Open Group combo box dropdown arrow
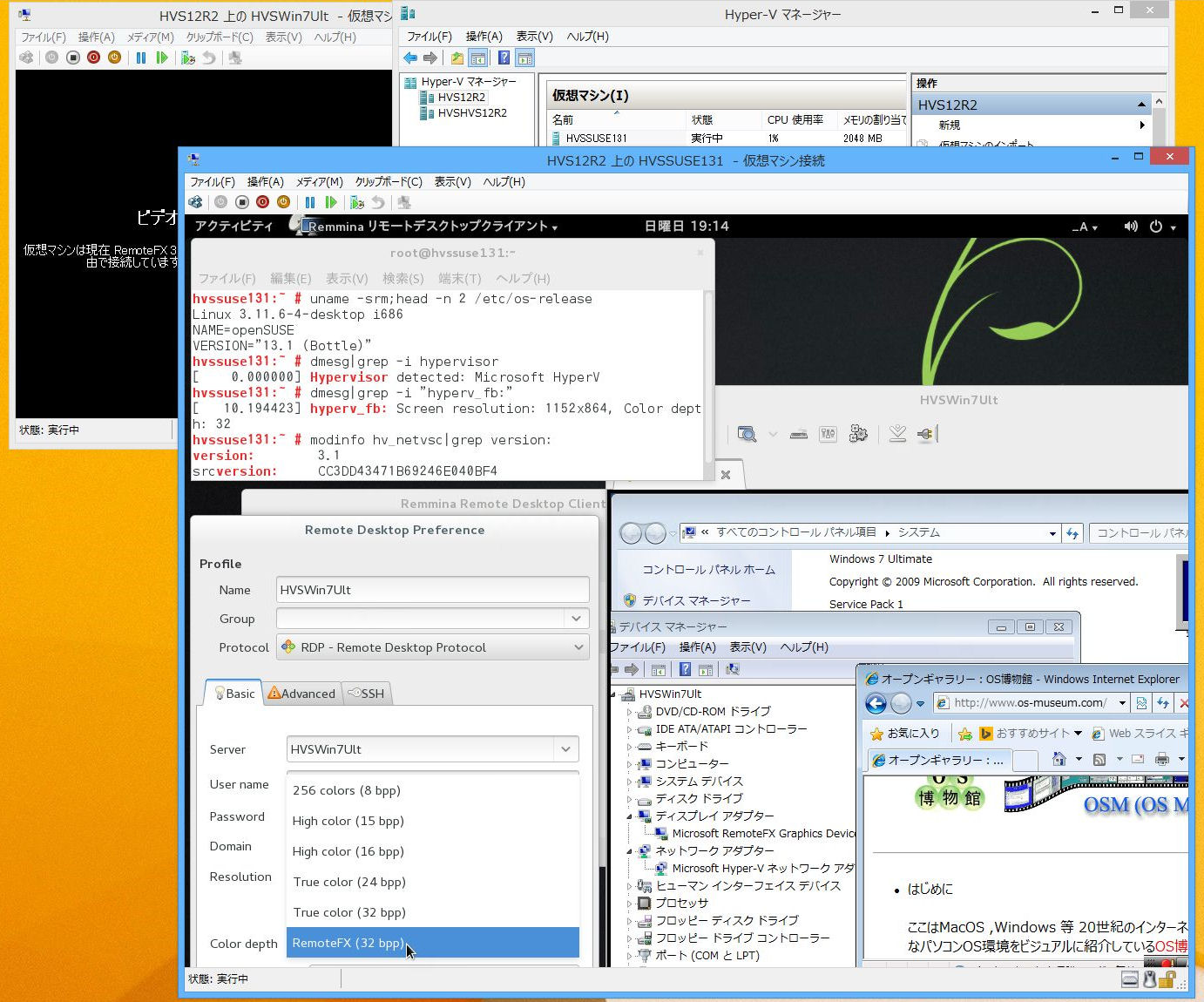Screen dimensions: 1204x1002 coord(576,619)
